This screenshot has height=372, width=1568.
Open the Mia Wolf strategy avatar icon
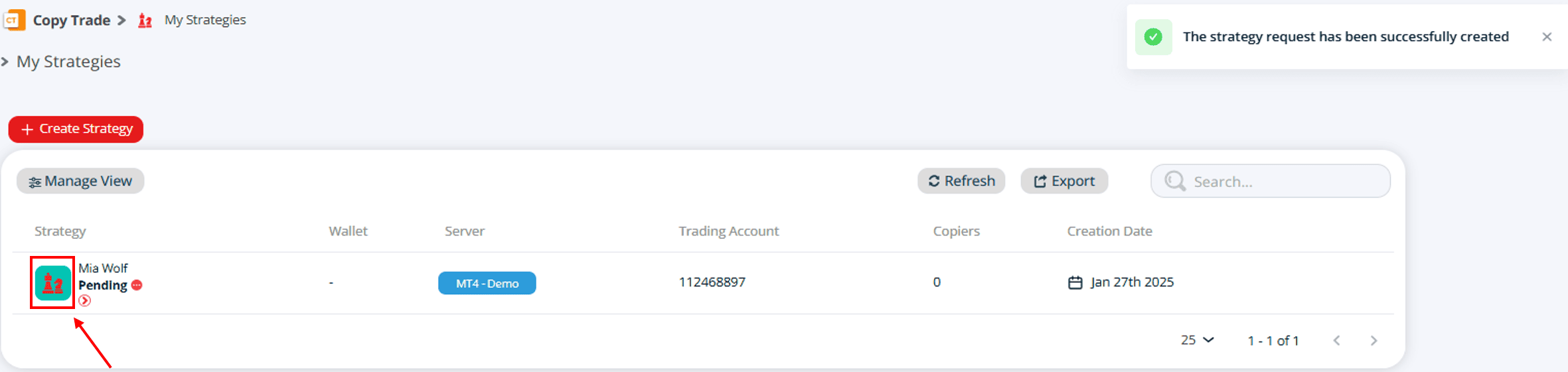[x=53, y=283]
